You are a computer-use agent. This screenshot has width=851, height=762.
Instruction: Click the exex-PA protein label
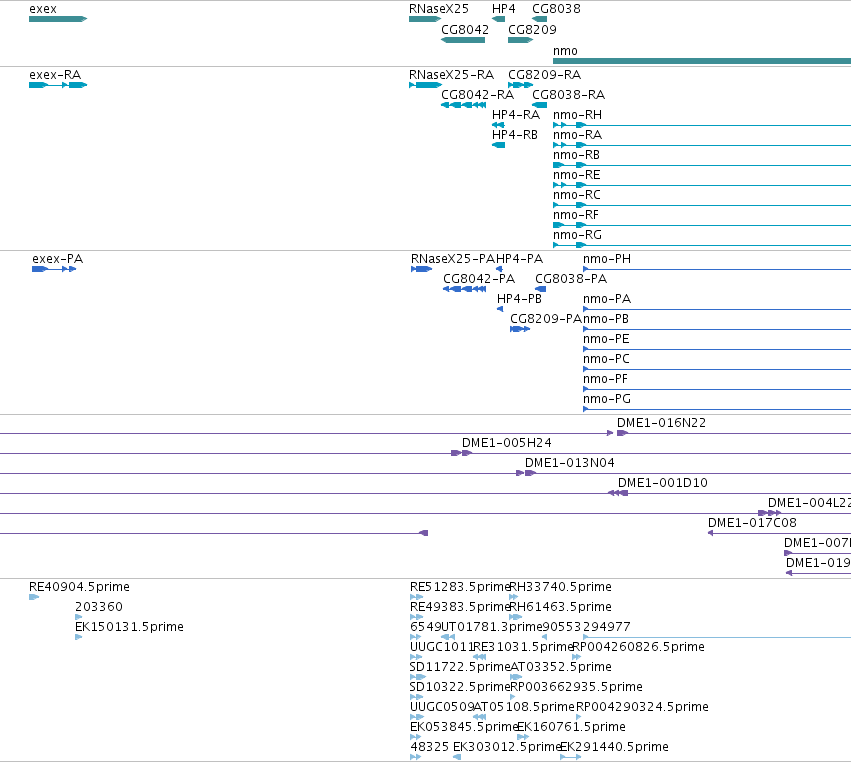tap(58, 259)
